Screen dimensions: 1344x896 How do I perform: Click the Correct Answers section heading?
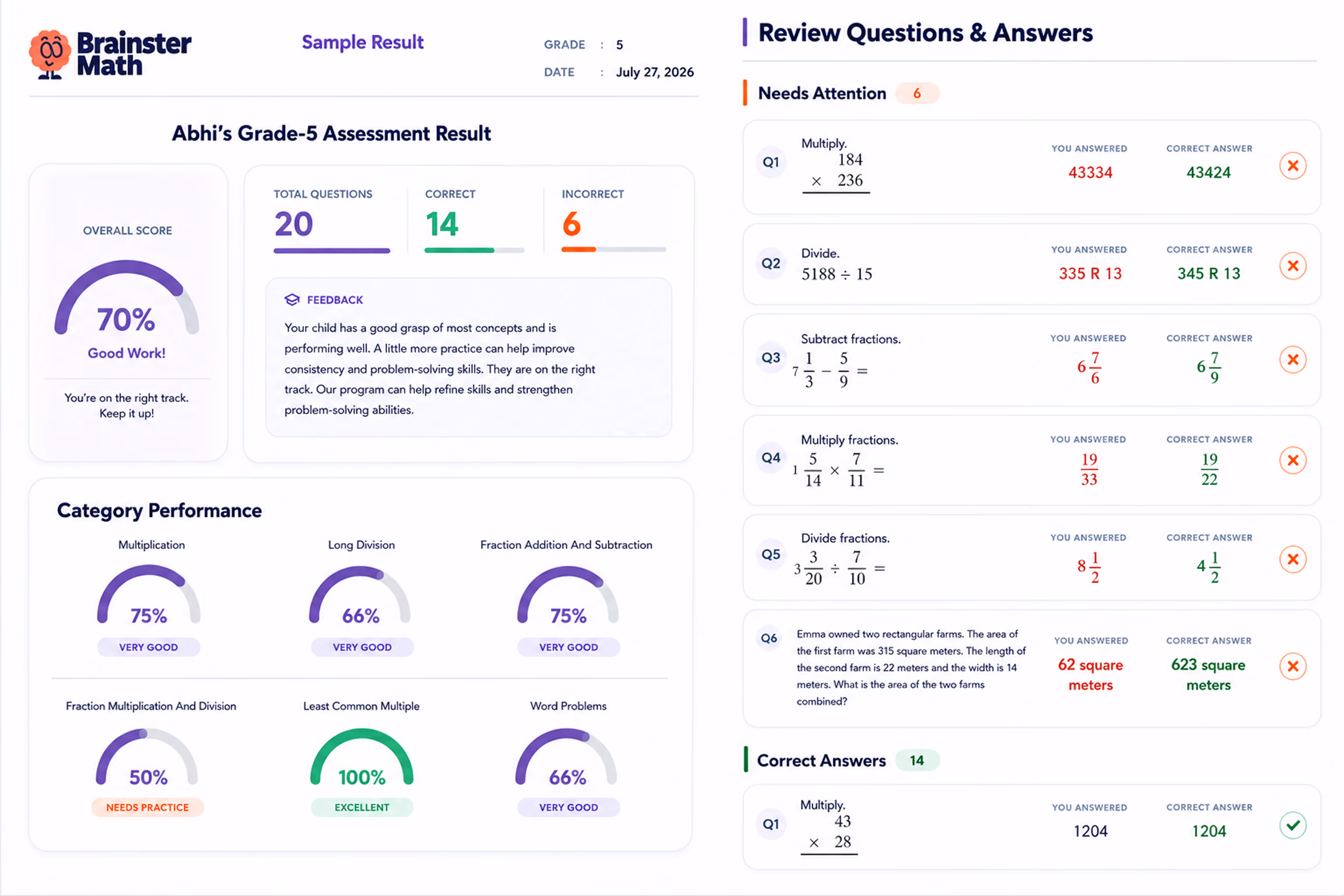point(821,760)
